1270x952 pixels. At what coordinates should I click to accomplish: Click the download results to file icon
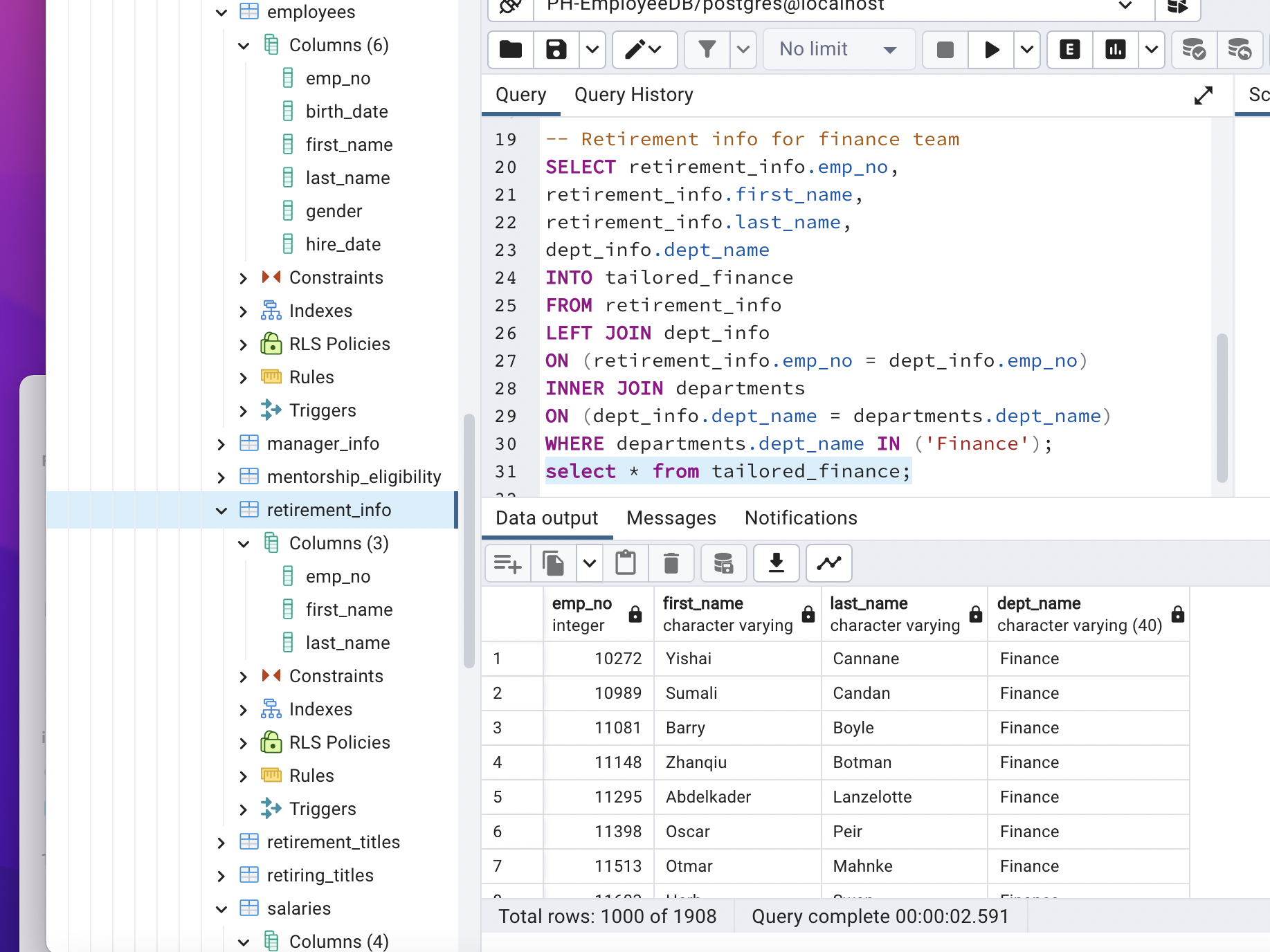tap(776, 562)
